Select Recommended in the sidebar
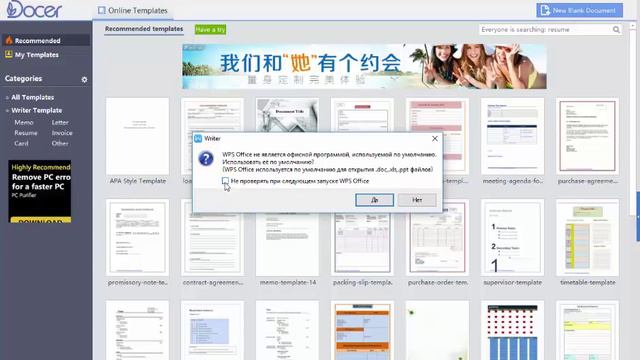Image resolution: width=640 pixels, height=360 pixels. [46, 40]
